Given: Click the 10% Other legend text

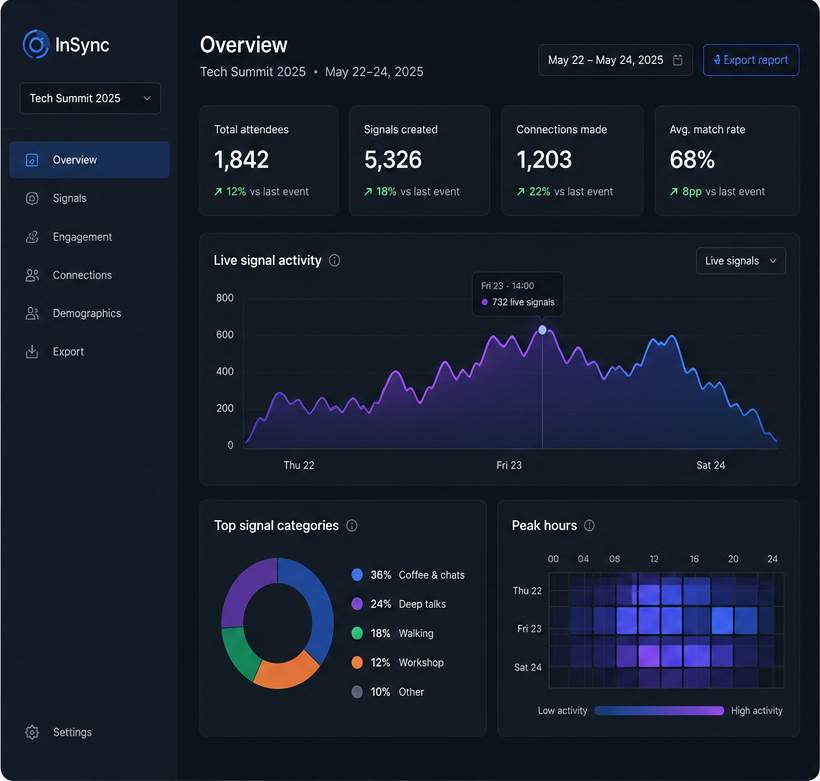Looking at the screenshot, I should (397, 692).
